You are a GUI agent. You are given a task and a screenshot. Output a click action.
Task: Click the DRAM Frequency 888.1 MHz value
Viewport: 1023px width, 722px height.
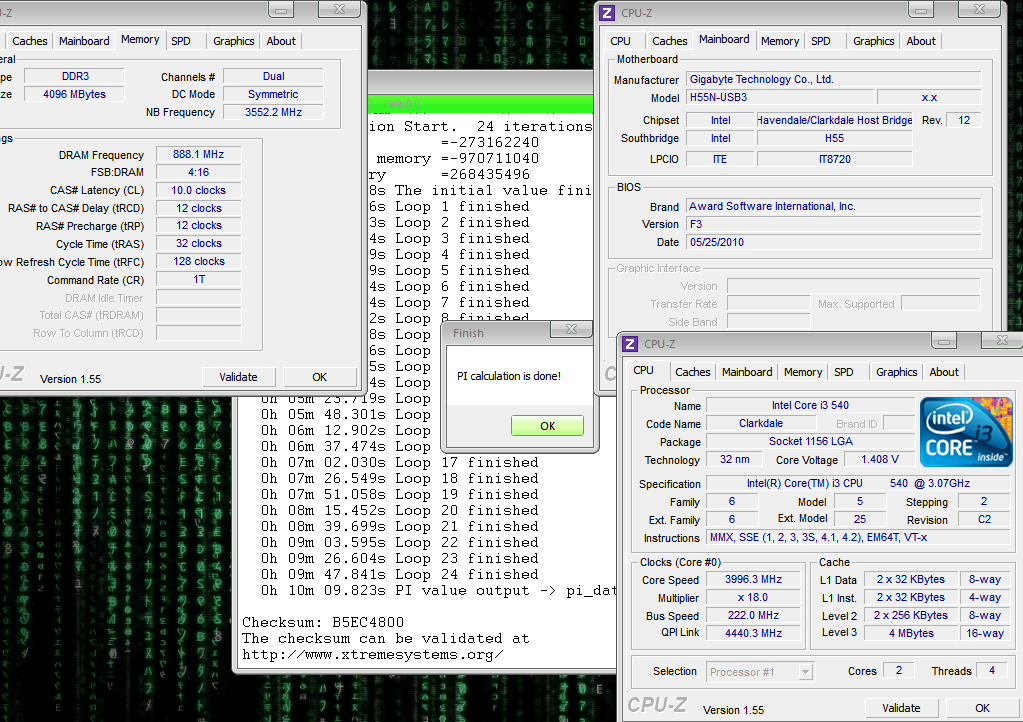tap(198, 155)
